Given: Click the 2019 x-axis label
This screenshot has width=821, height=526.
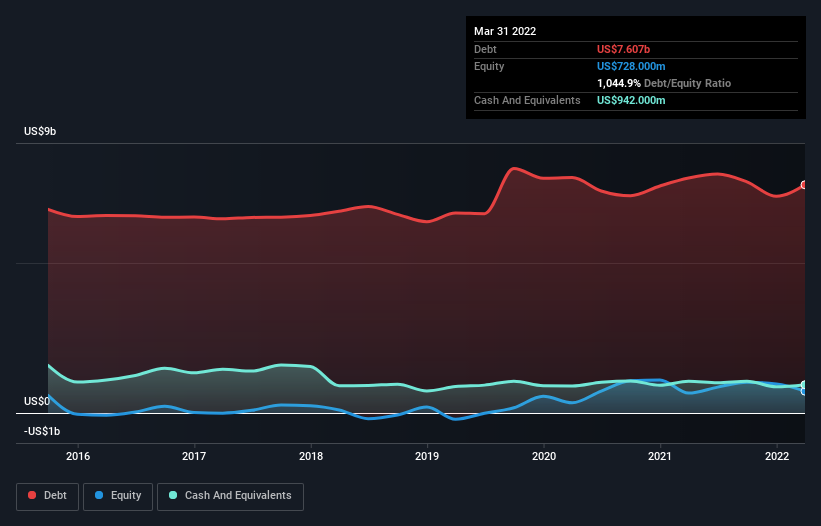Looking at the screenshot, I should [427, 456].
